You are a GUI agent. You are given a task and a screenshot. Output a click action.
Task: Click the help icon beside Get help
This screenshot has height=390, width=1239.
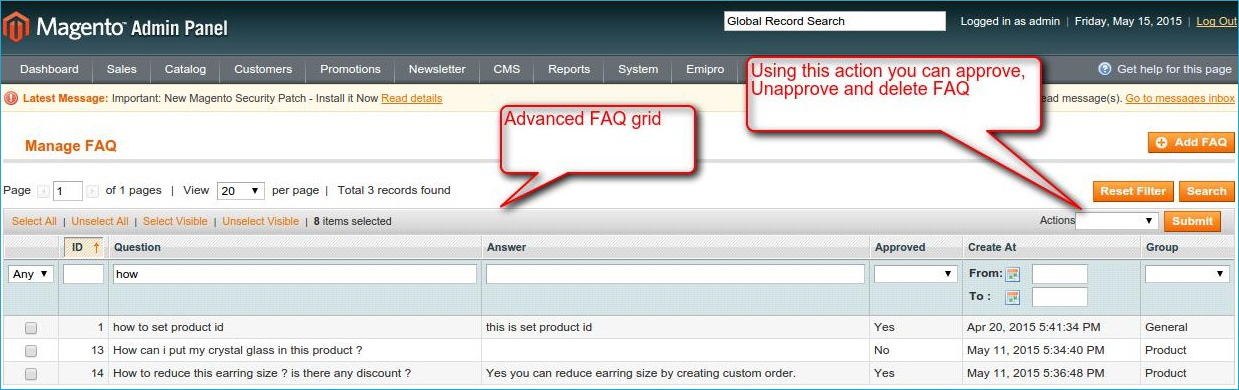tap(1105, 69)
